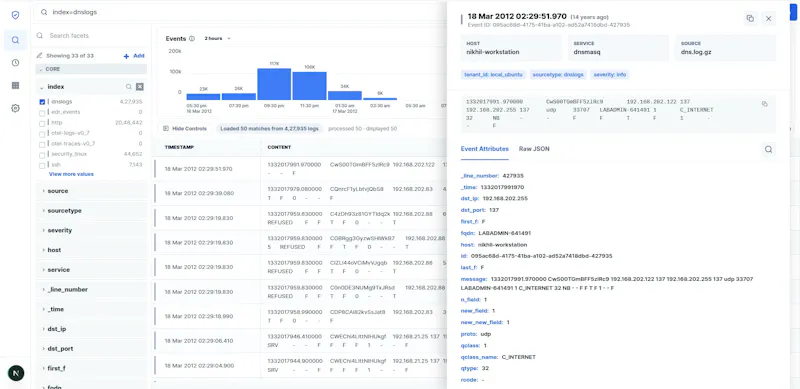
Task: Expand the first_f facet
Action: coord(92,368)
